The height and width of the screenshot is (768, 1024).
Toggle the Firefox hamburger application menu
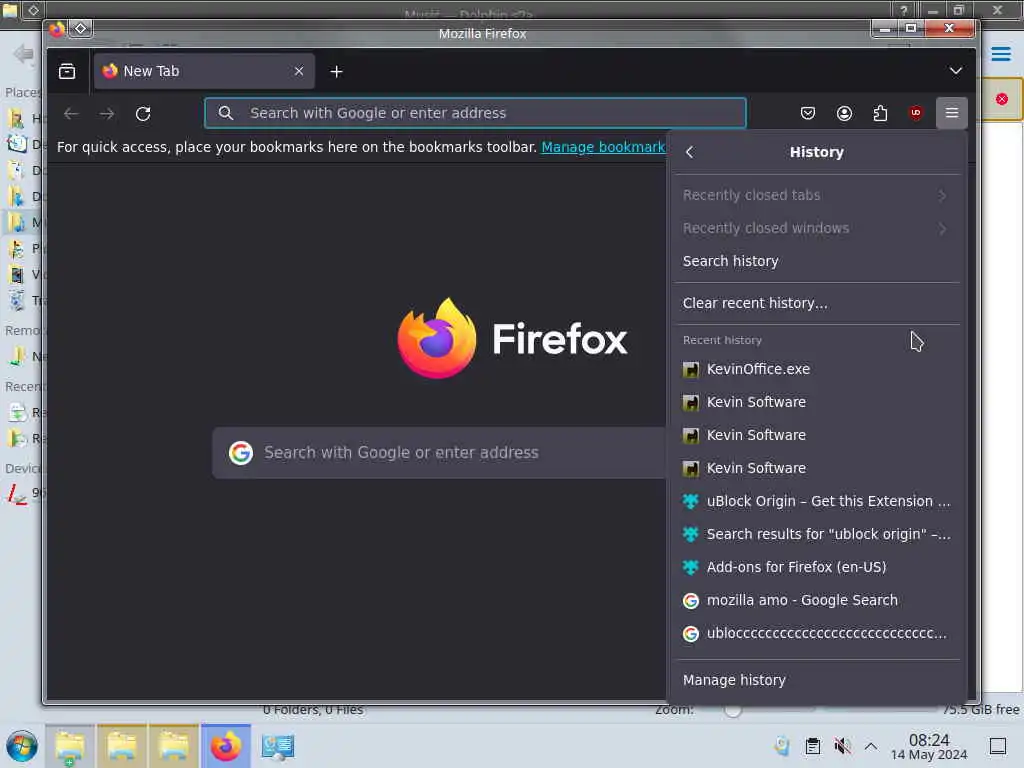tap(952, 113)
